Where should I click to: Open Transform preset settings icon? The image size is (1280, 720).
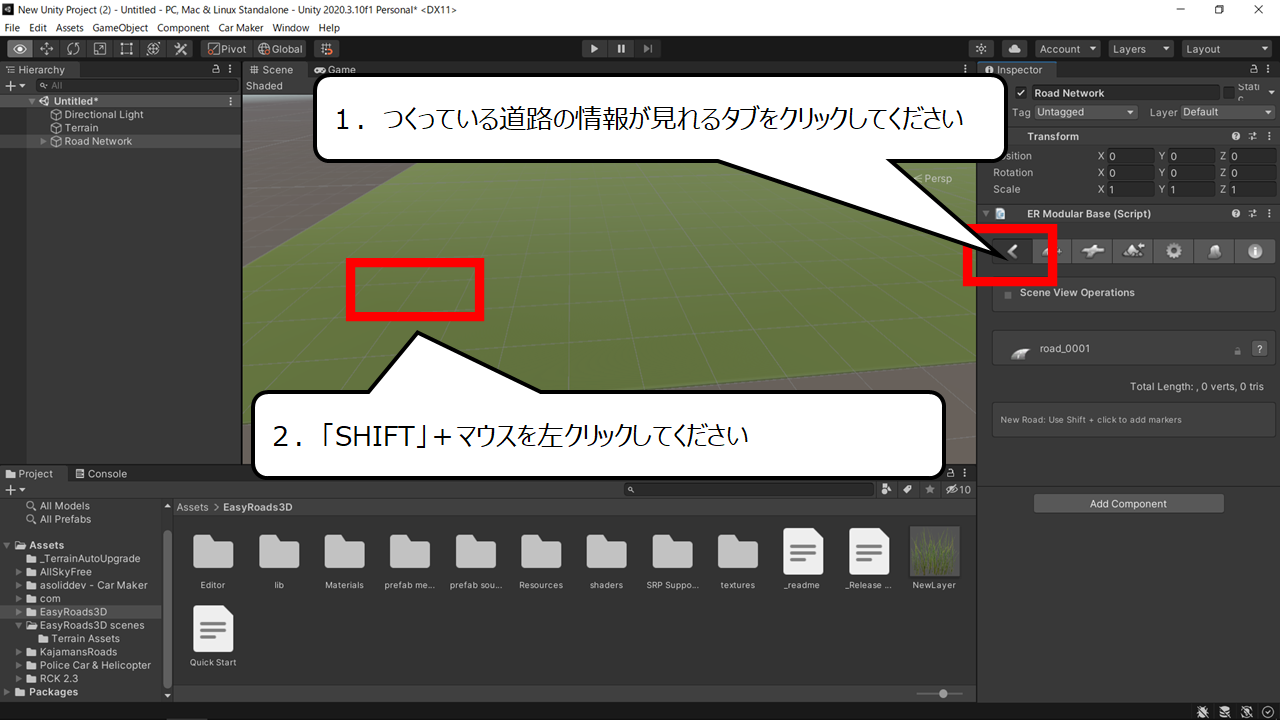(1252, 136)
